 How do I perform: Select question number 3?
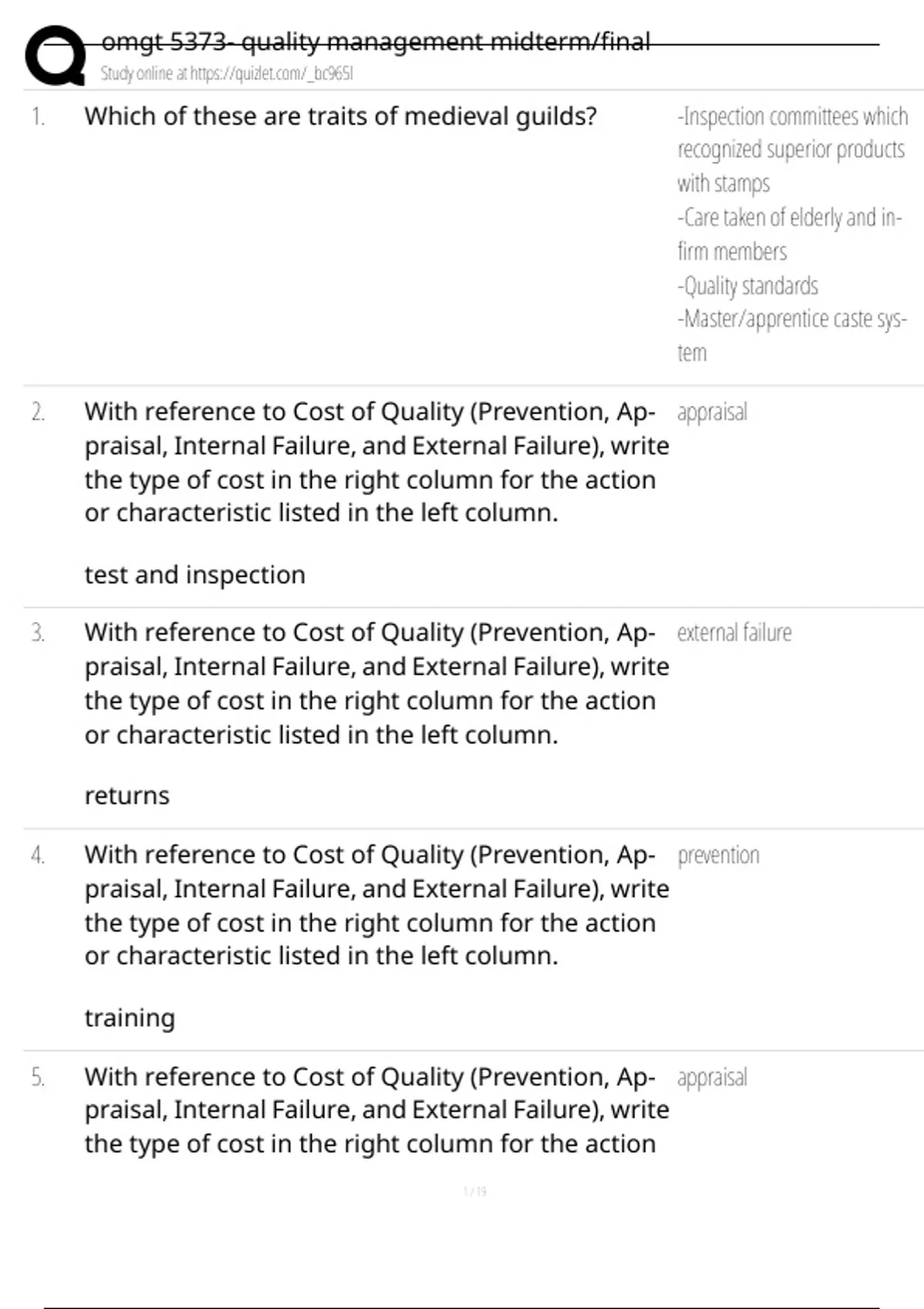[x=38, y=633]
